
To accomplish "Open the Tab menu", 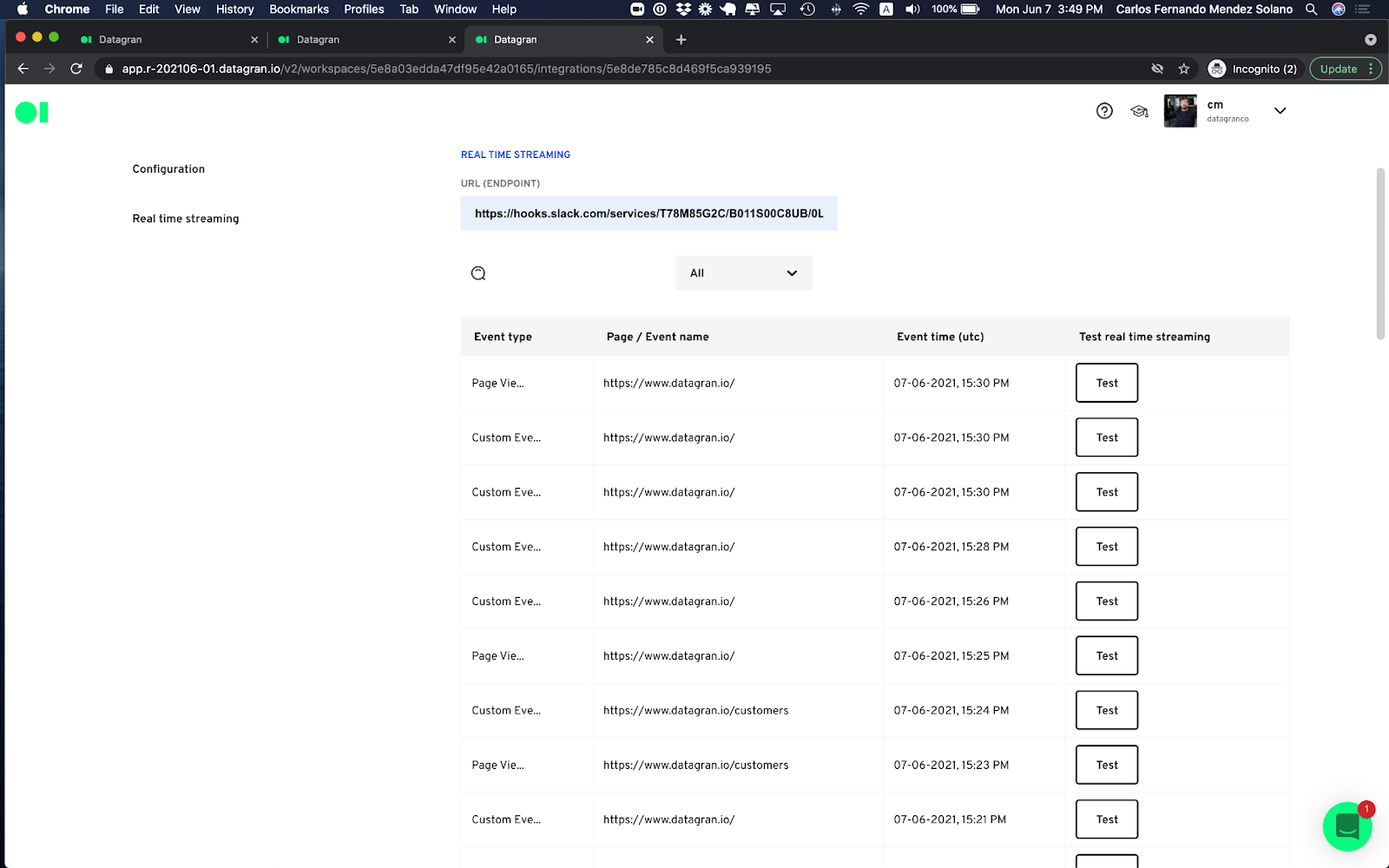I will coord(409,9).
